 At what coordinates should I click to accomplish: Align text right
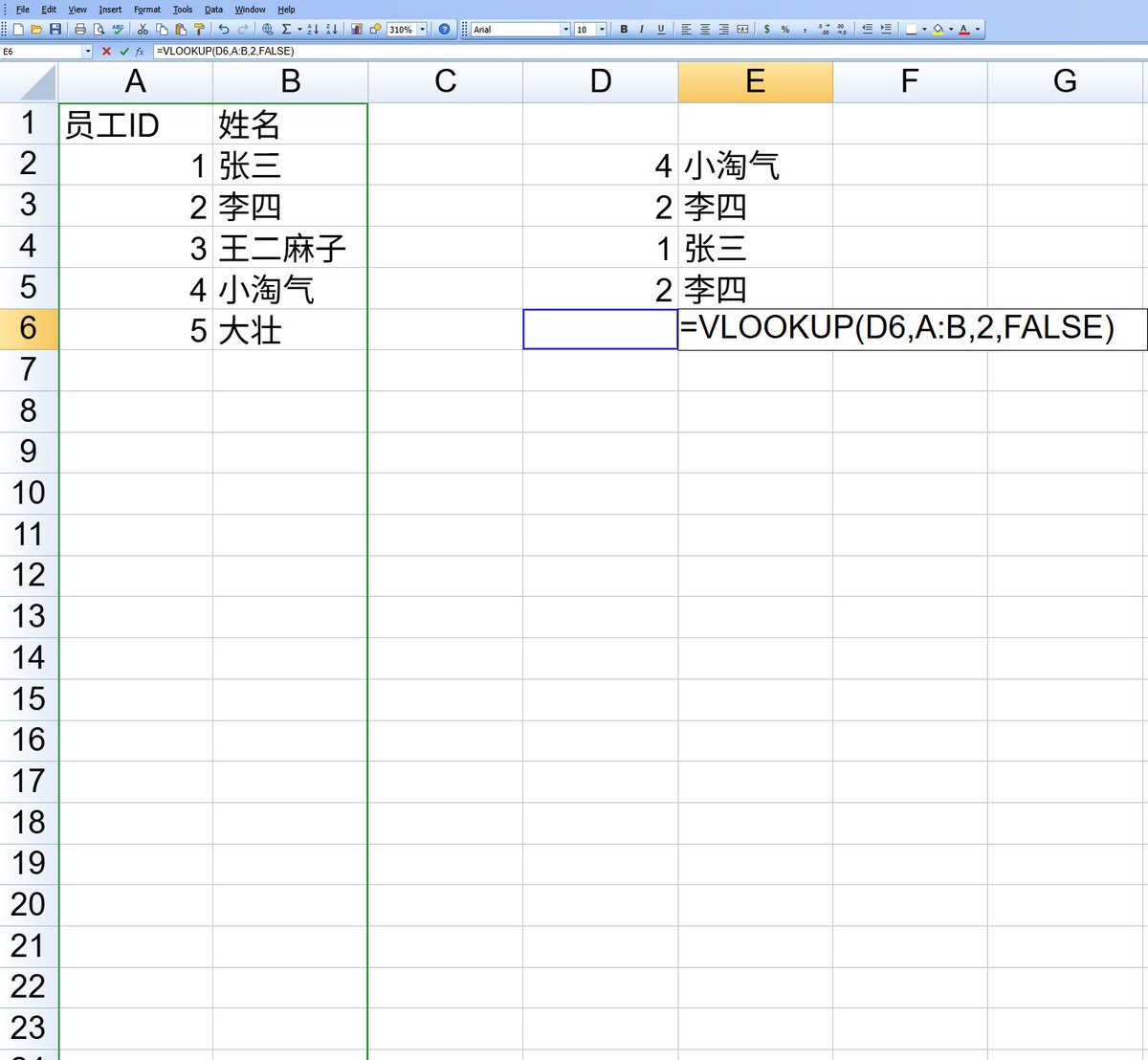[724, 30]
